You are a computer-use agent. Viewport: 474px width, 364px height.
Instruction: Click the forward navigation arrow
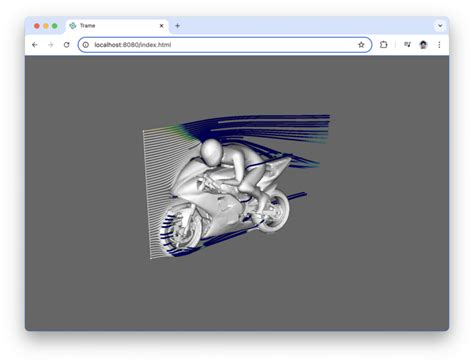51,45
